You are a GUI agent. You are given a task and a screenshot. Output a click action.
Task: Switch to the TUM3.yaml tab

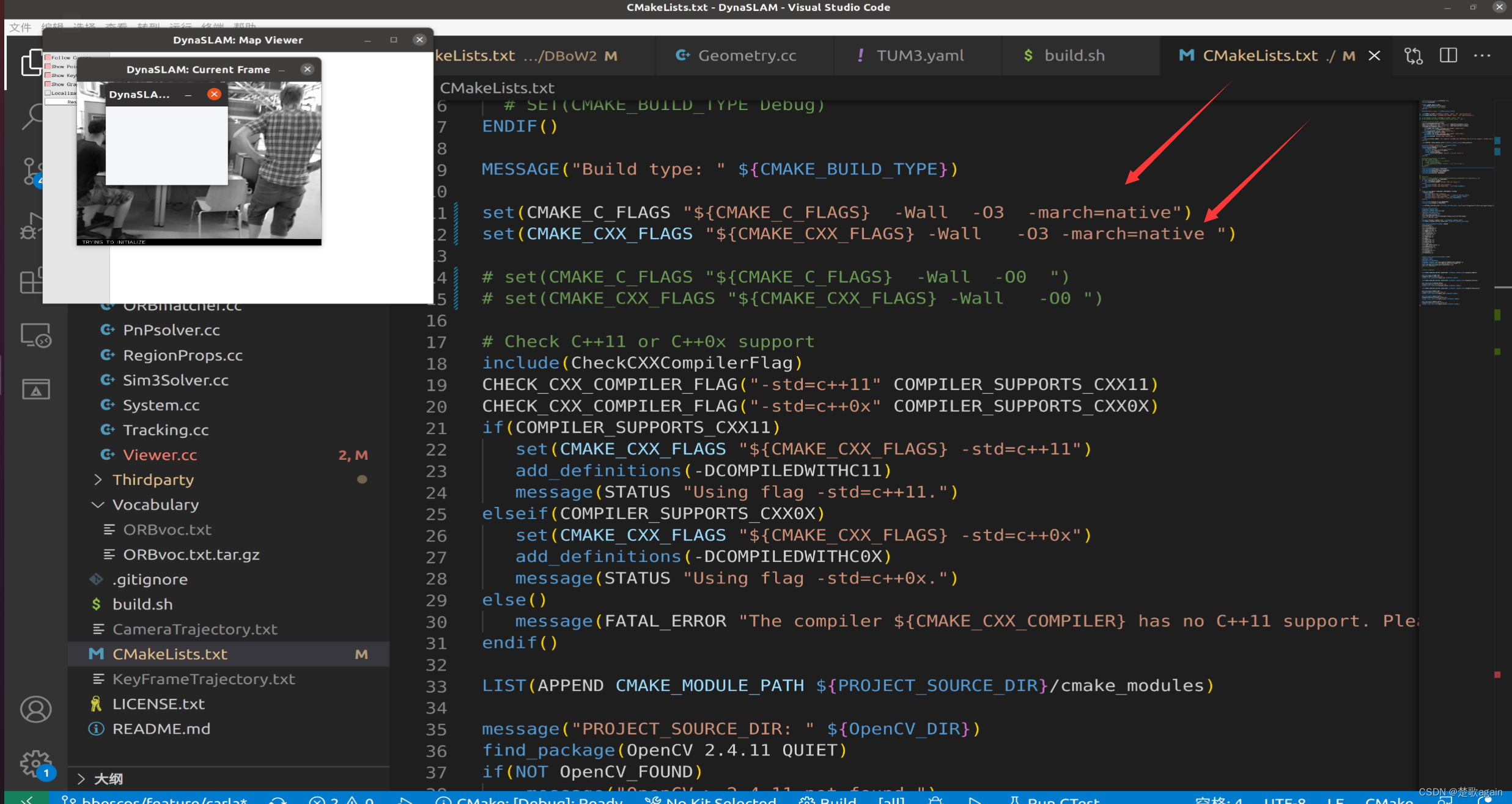click(920, 56)
